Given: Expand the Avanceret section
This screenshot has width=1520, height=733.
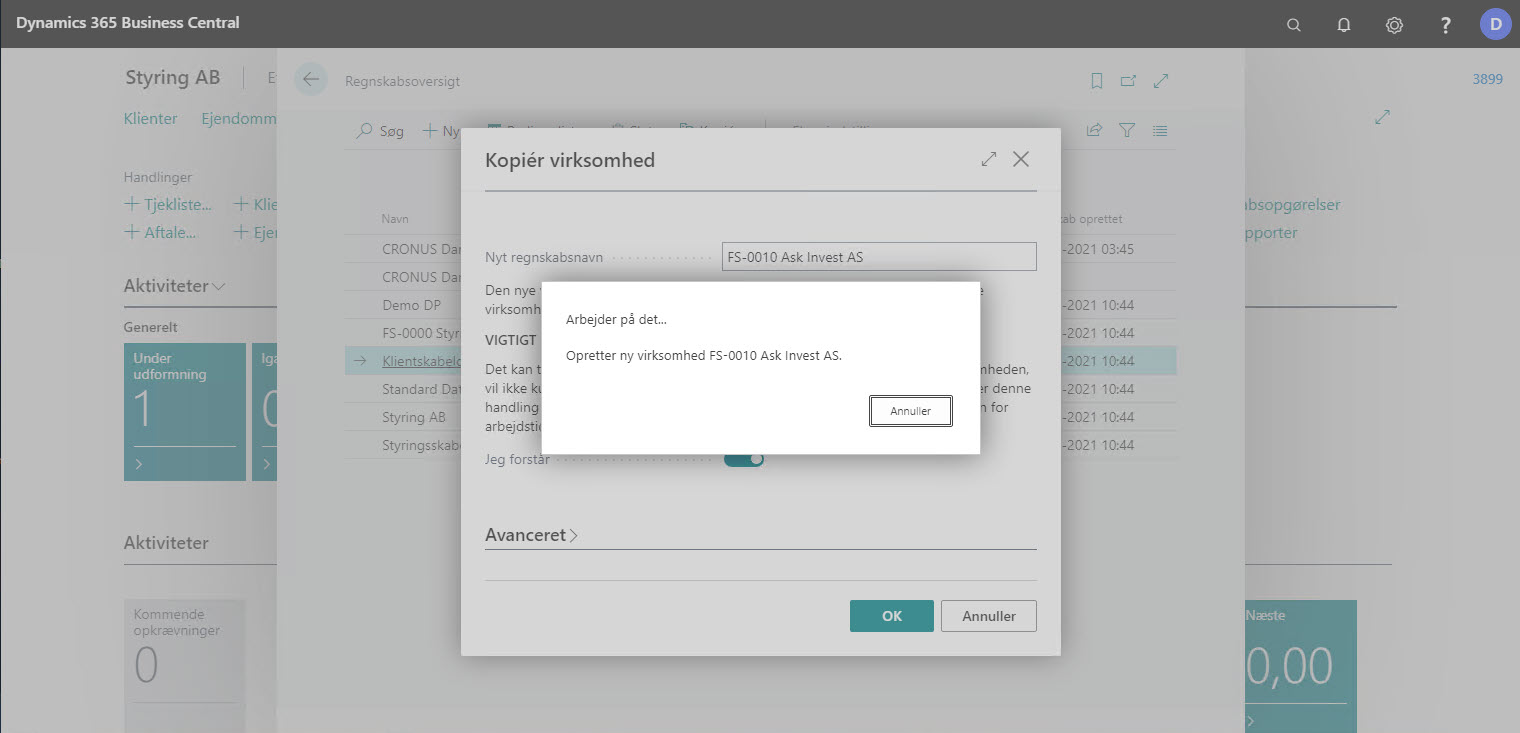Looking at the screenshot, I should [x=531, y=535].
